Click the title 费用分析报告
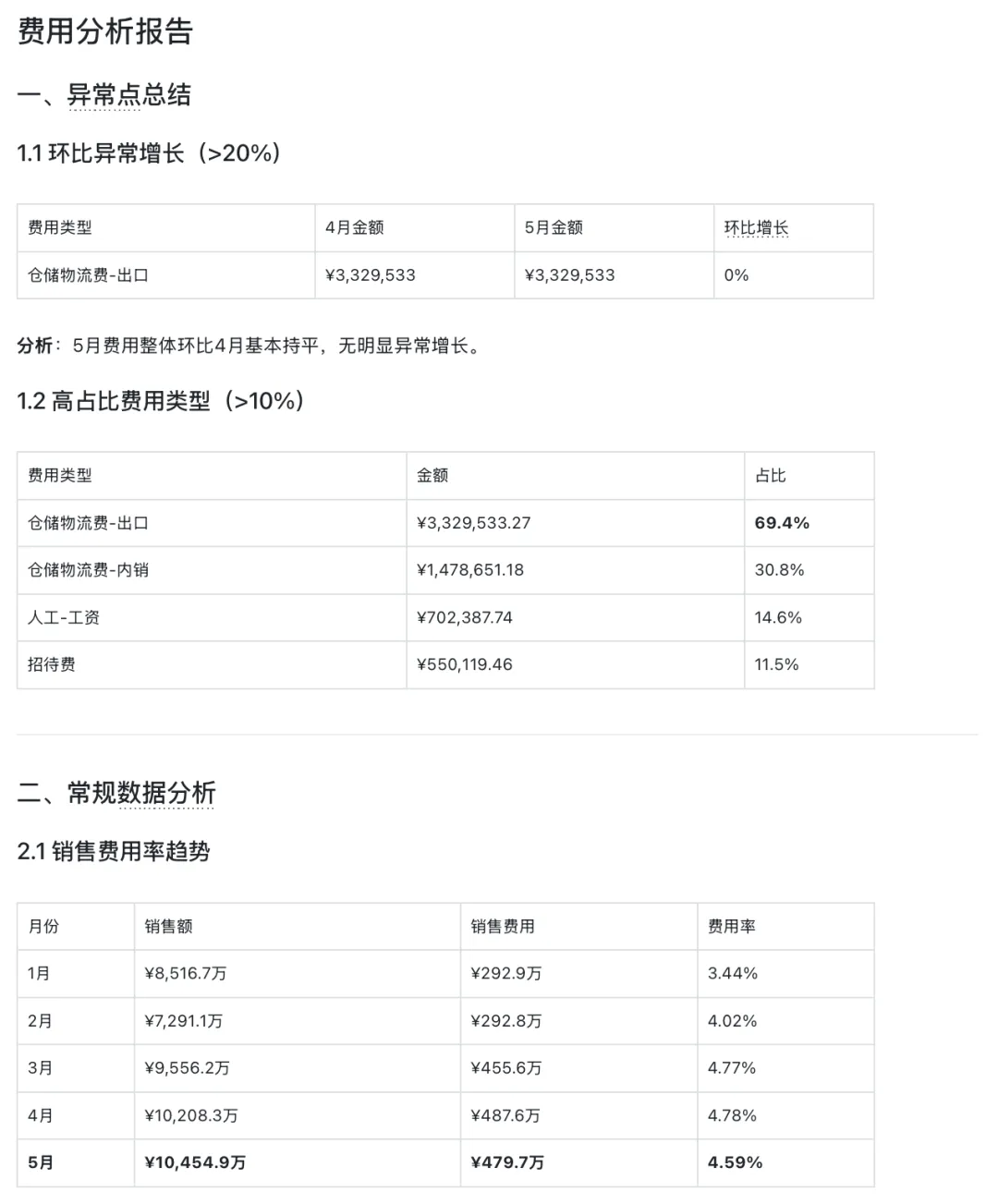Screen dimensions: 998x1204 point(104,31)
